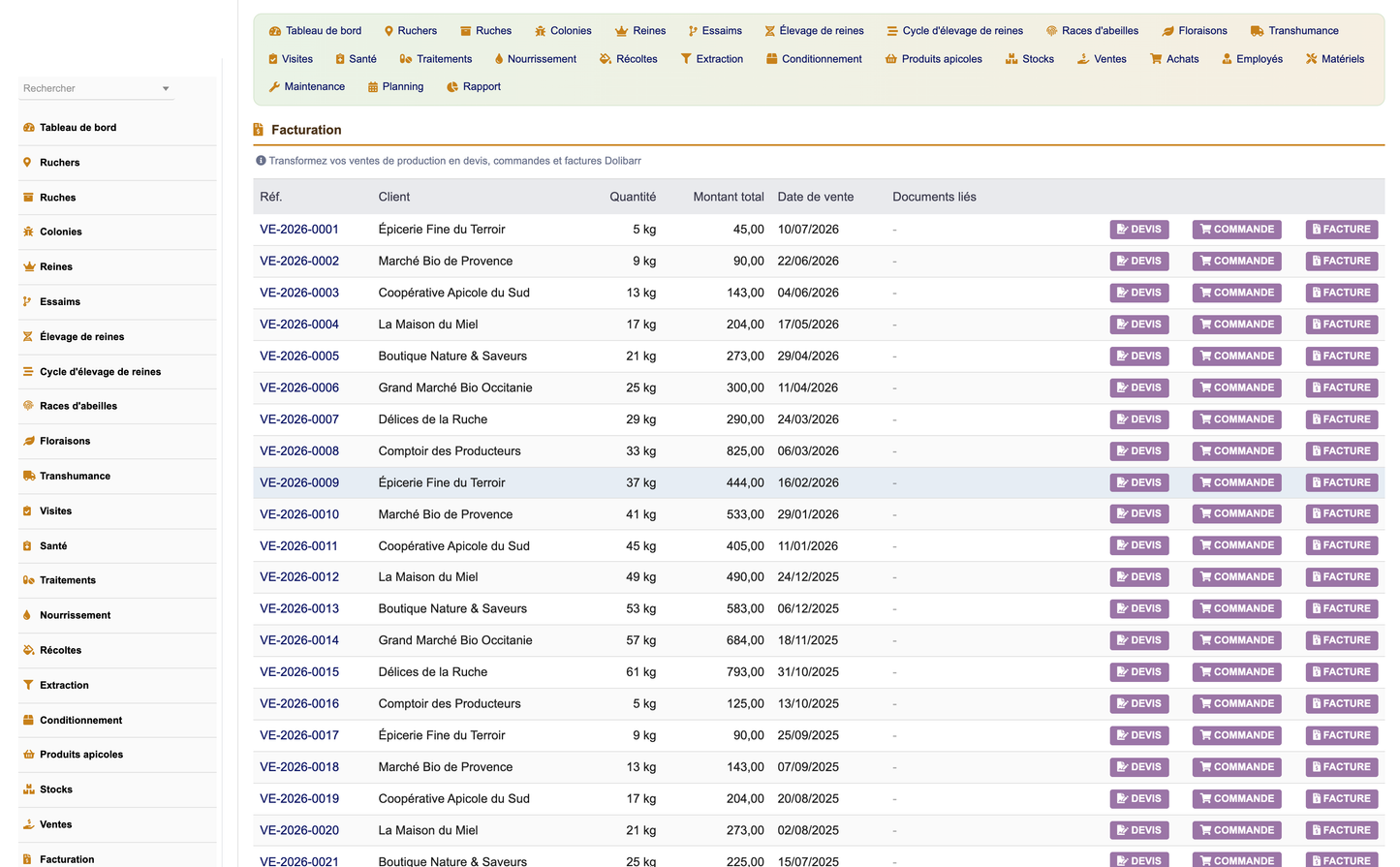The image size is (1400, 867).
Task: Click the Santé icon in sidebar
Action: click(x=27, y=545)
